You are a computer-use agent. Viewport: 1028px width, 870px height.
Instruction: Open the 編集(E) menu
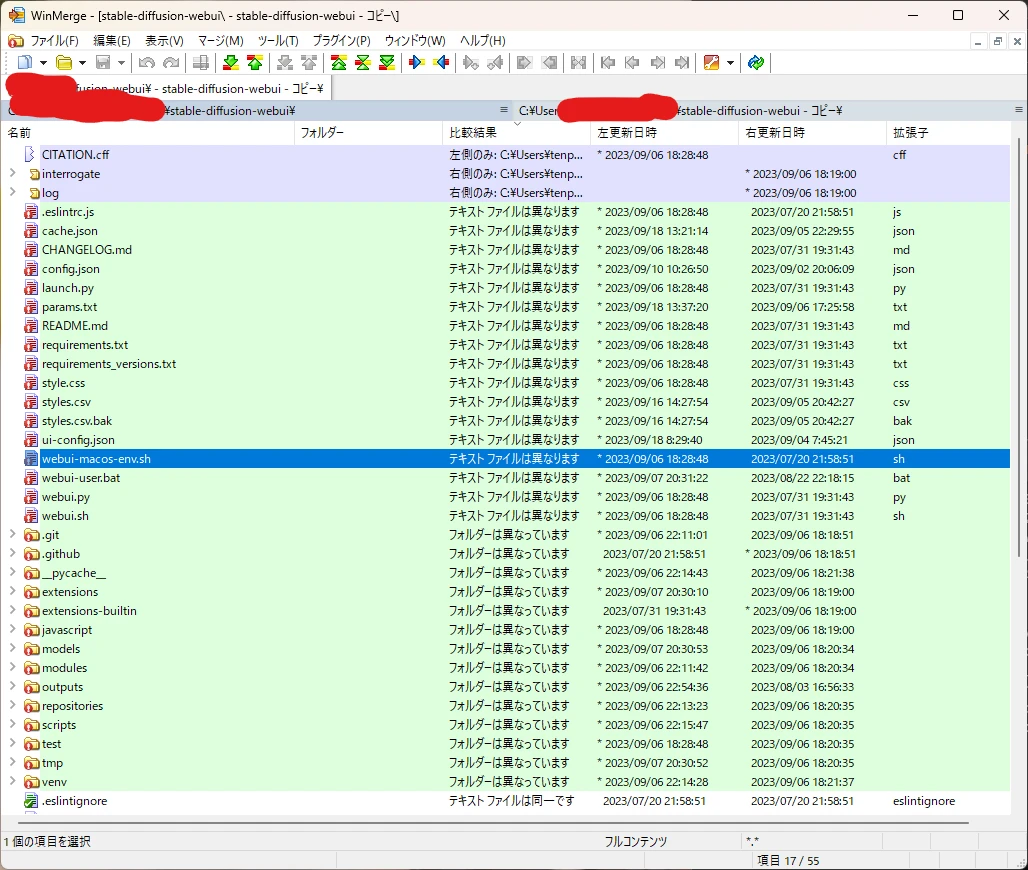coord(111,41)
